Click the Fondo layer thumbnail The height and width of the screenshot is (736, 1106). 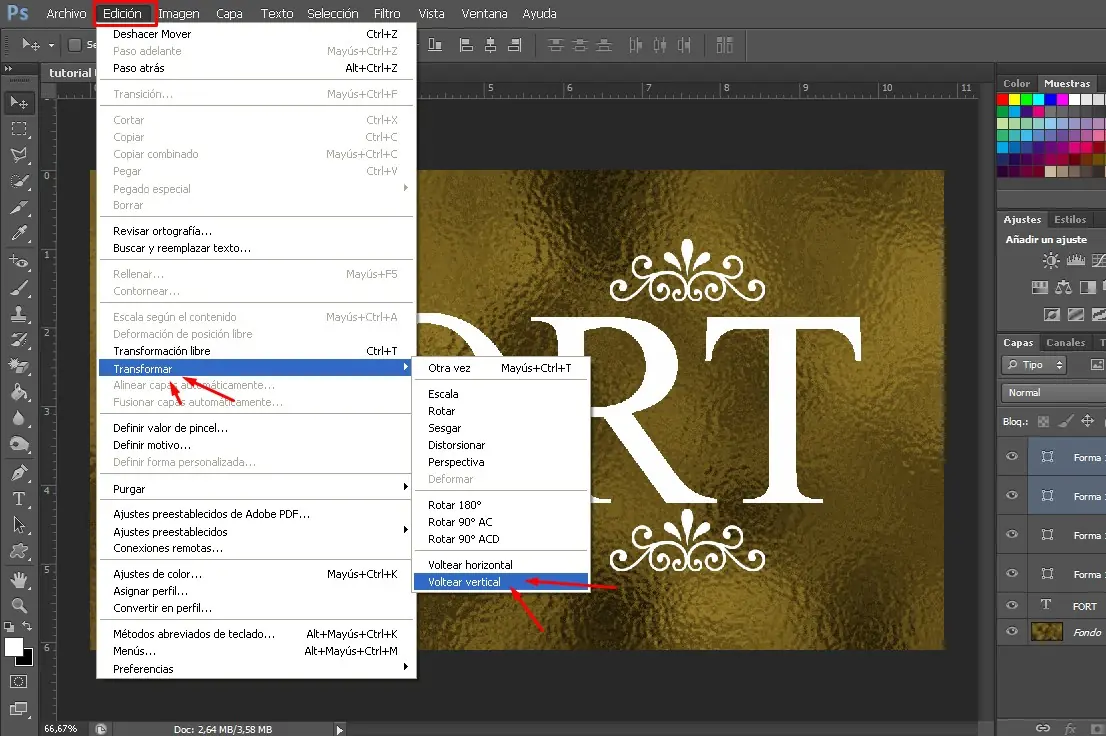(1047, 632)
